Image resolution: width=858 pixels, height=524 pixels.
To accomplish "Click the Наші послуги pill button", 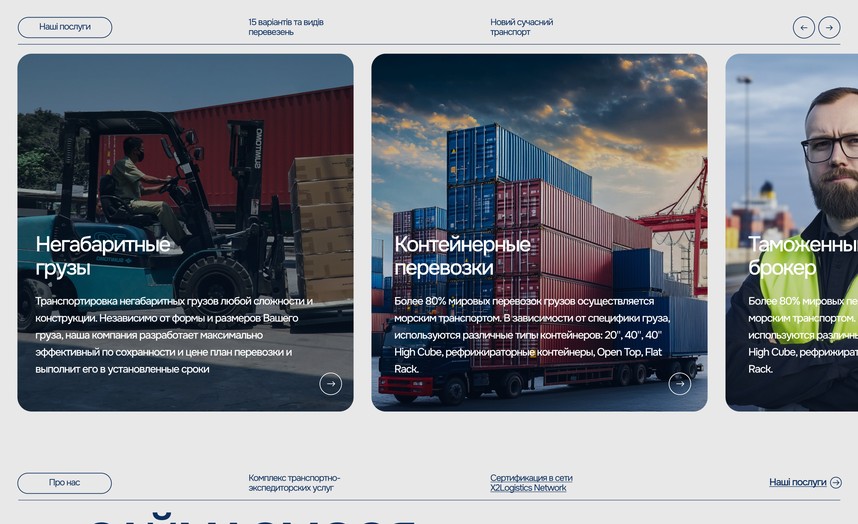I will (65, 27).
